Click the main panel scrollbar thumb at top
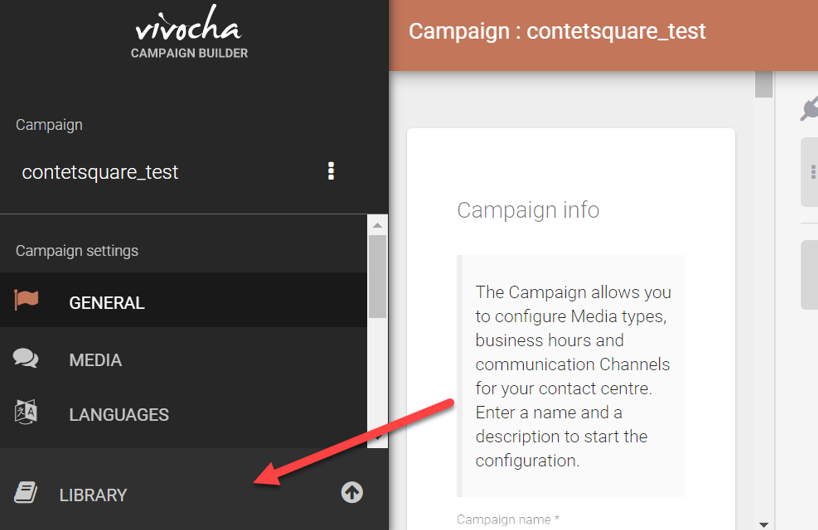 [764, 84]
